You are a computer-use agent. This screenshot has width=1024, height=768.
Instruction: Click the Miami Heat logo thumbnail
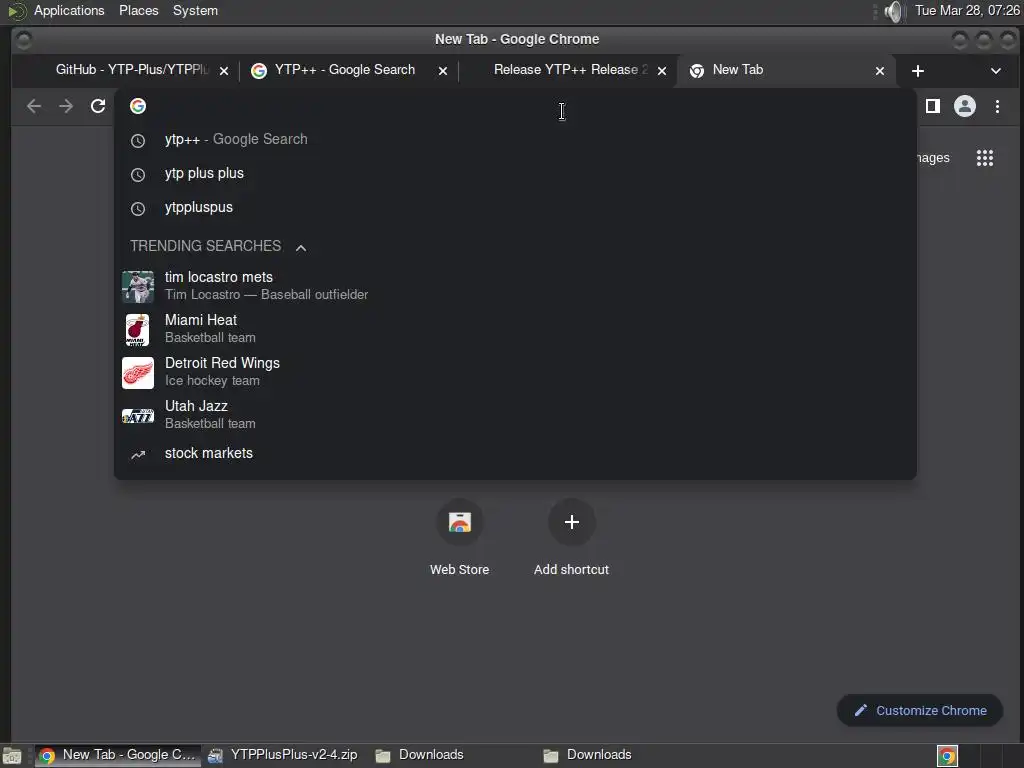coord(138,330)
